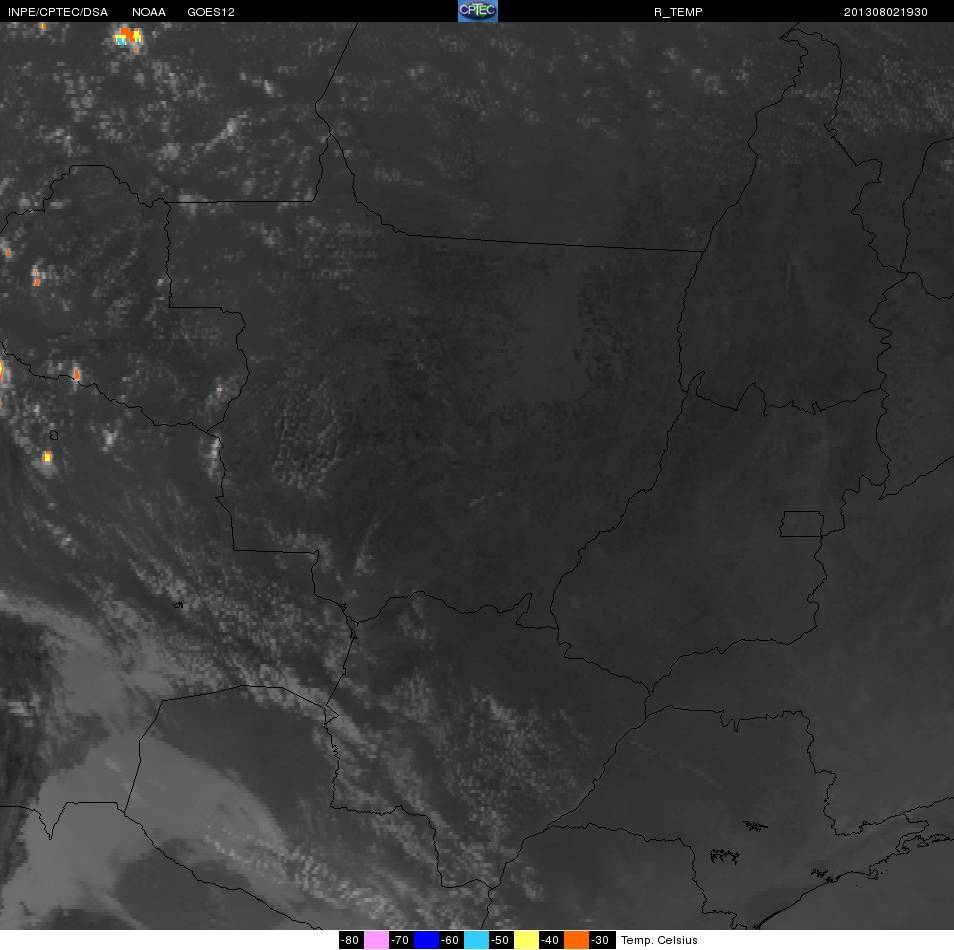The image size is (954, 950).
Task: Select the yellow -50 to -40 swatch
Action: 526,940
